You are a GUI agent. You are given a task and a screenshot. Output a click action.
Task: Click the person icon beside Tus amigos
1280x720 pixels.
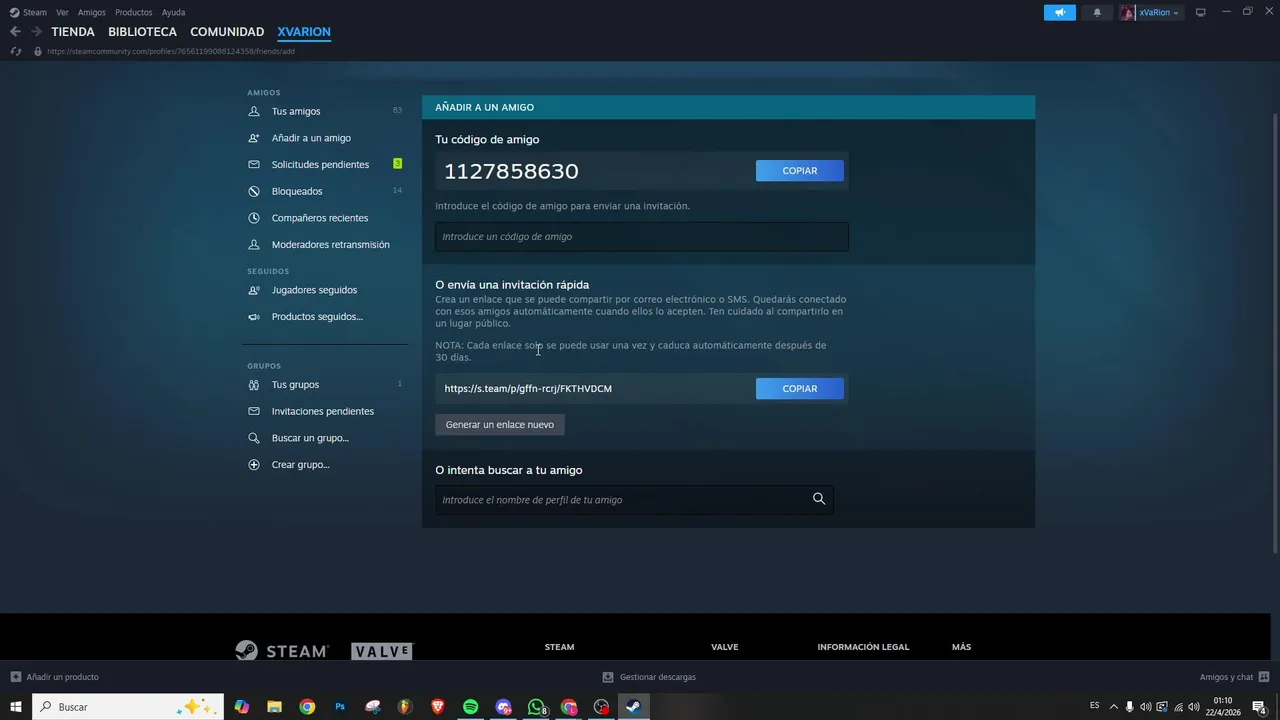pyautogui.click(x=254, y=111)
